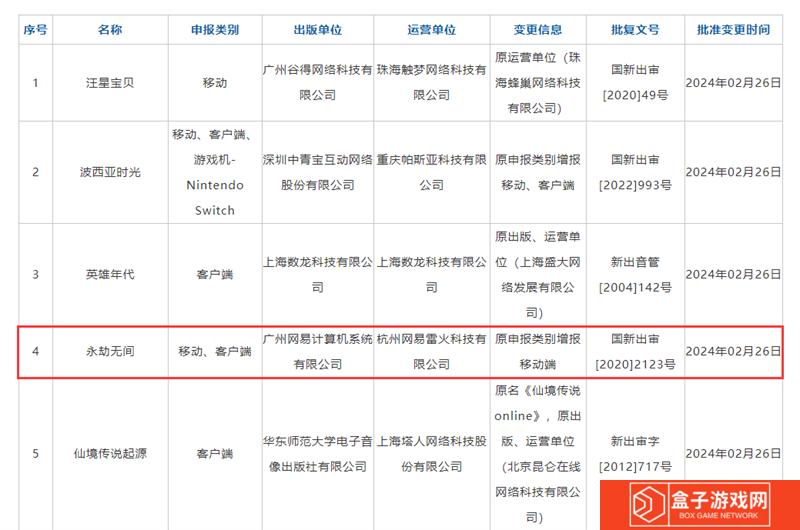800x530 pixels.
Task: Click publisher 上海数龙科技有限公司 in 出版单位 column
Action: click(318, 274)
